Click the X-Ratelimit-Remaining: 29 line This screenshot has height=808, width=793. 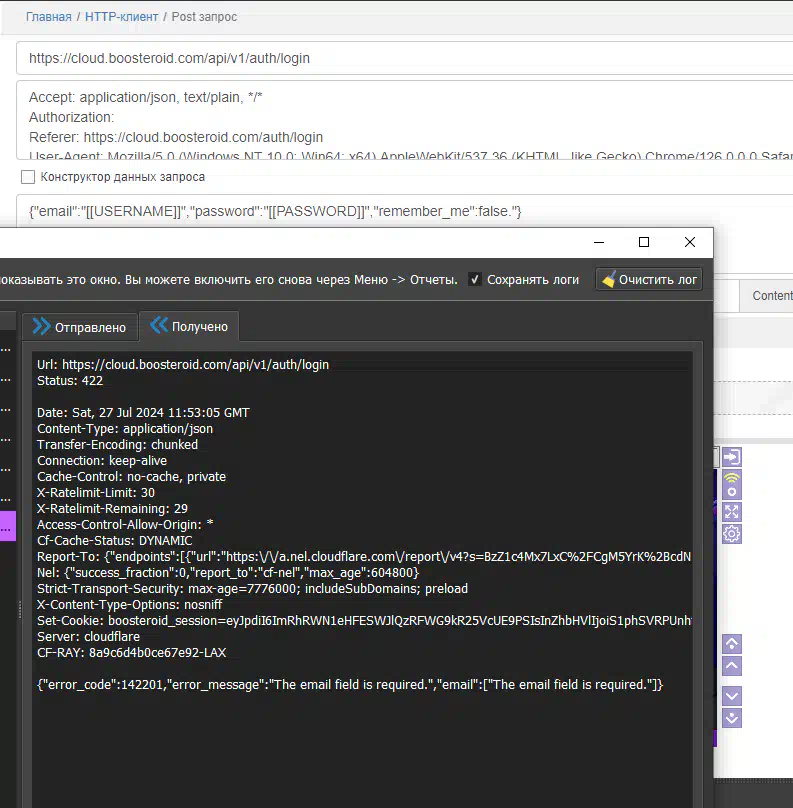click(112, 509)
